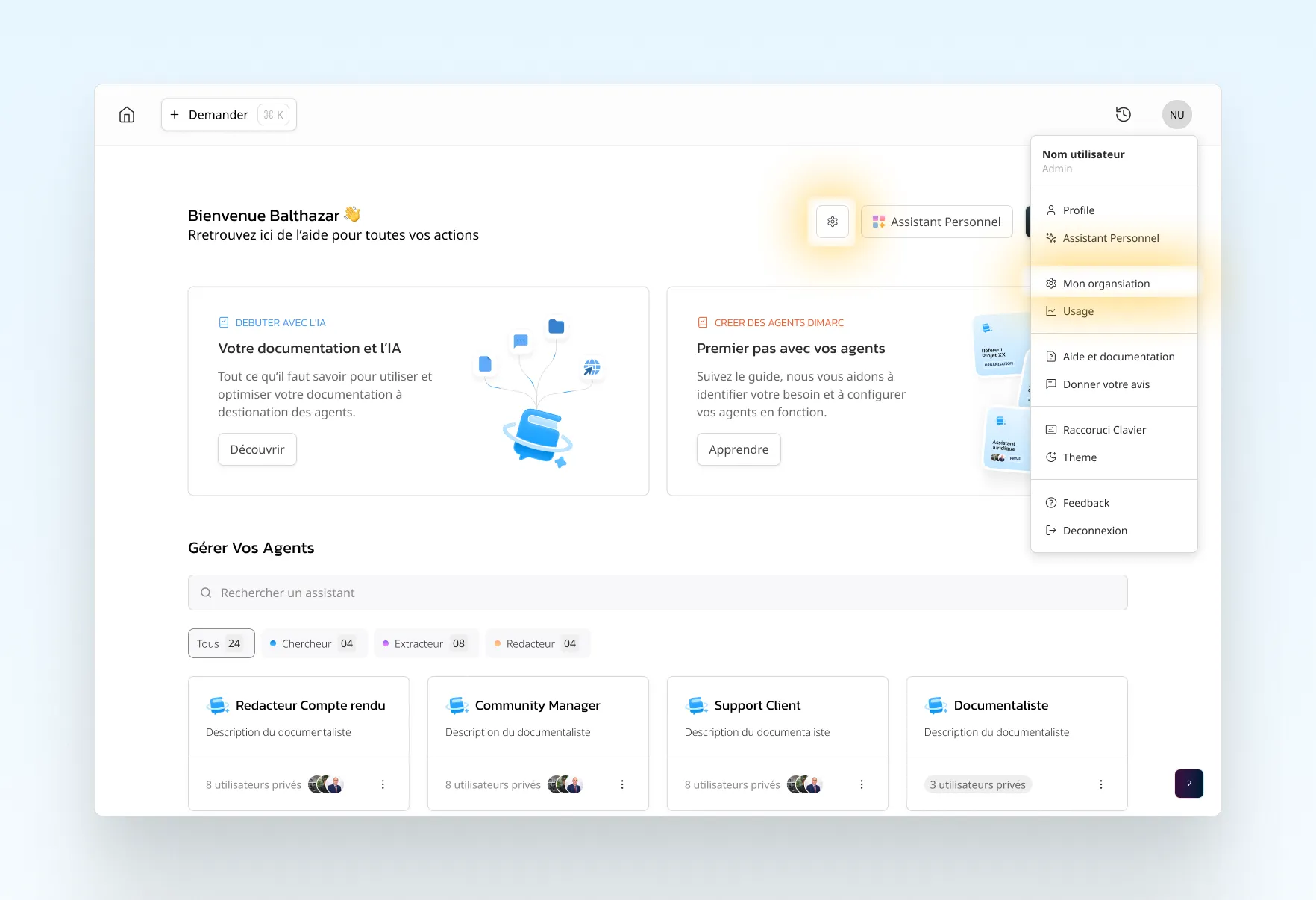Viewport: 1316px width, 900px height.
Task: Open Theme from the user menu
Action: click(x=1080, y=457)
